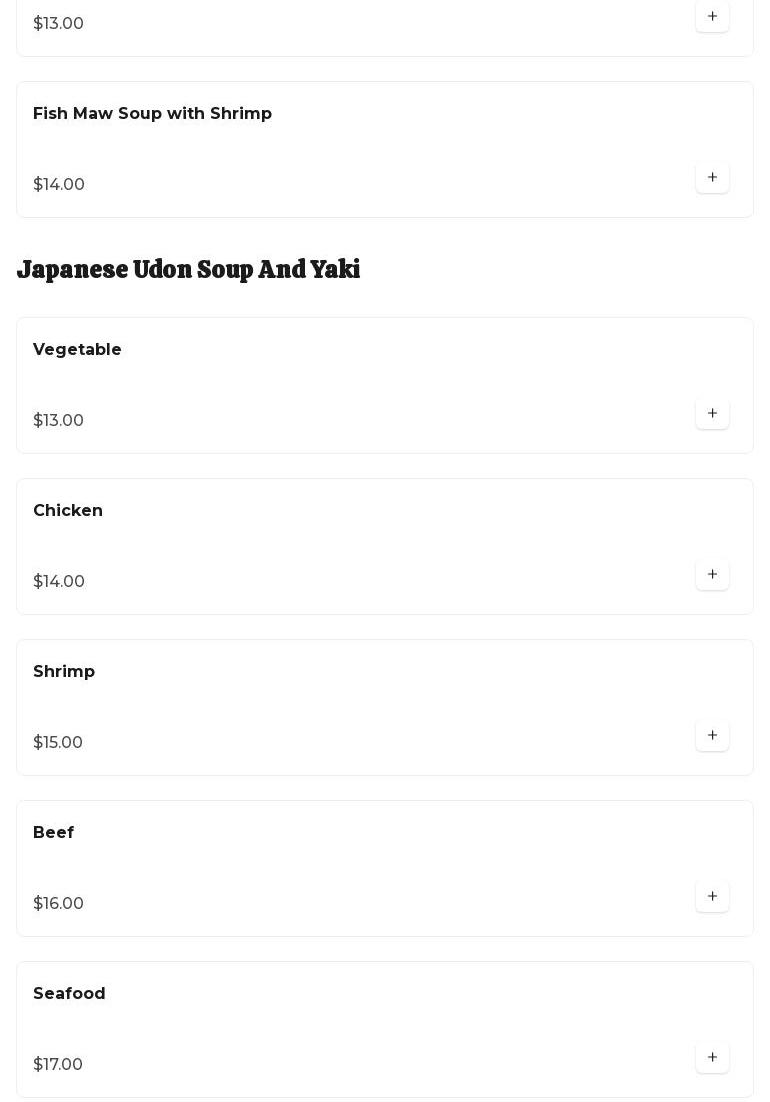Click the Japanese Udon Soup And Yaki heading

[x=188, y=270]
